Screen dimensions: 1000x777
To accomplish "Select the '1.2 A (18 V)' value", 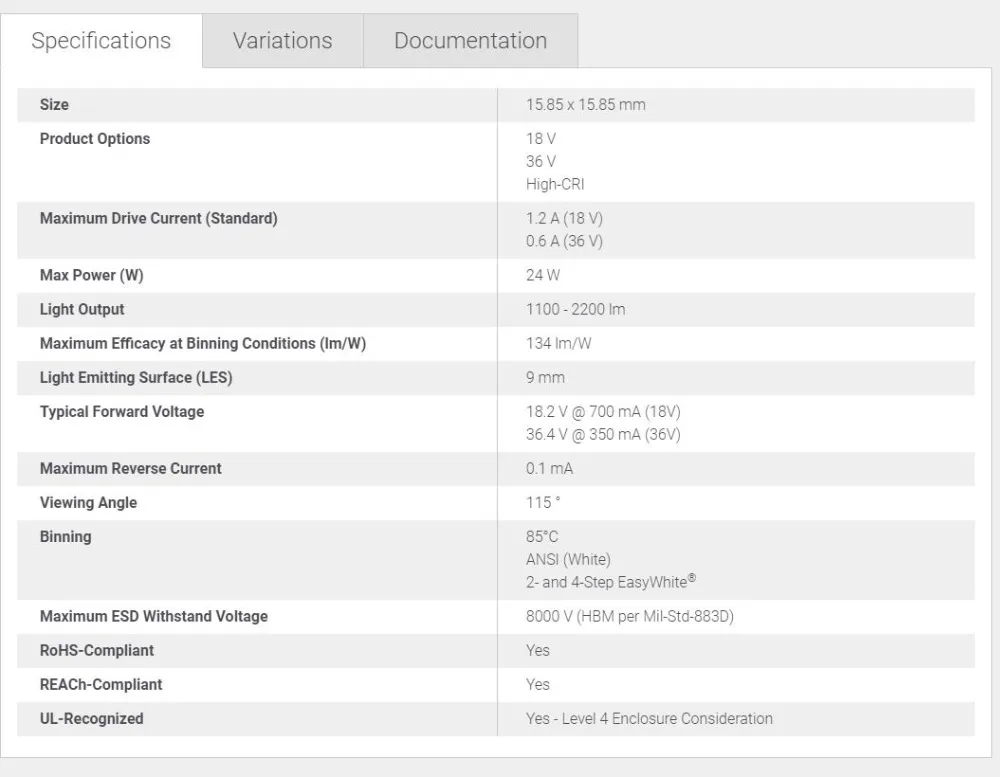I will pos(564,219).
